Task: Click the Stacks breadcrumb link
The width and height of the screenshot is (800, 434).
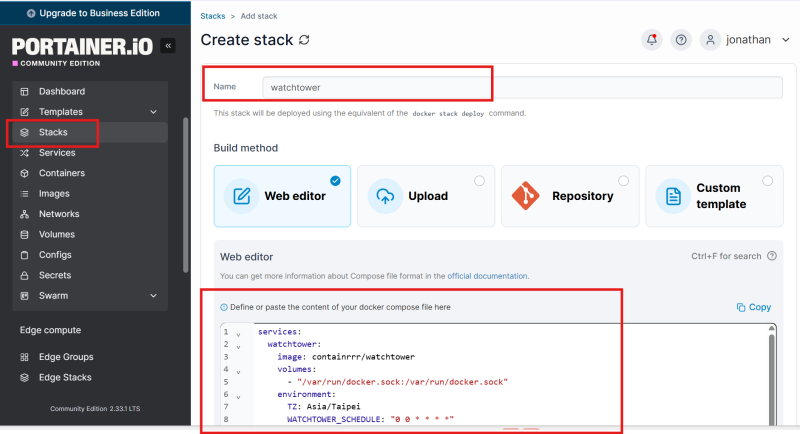Action: [213, 16]
